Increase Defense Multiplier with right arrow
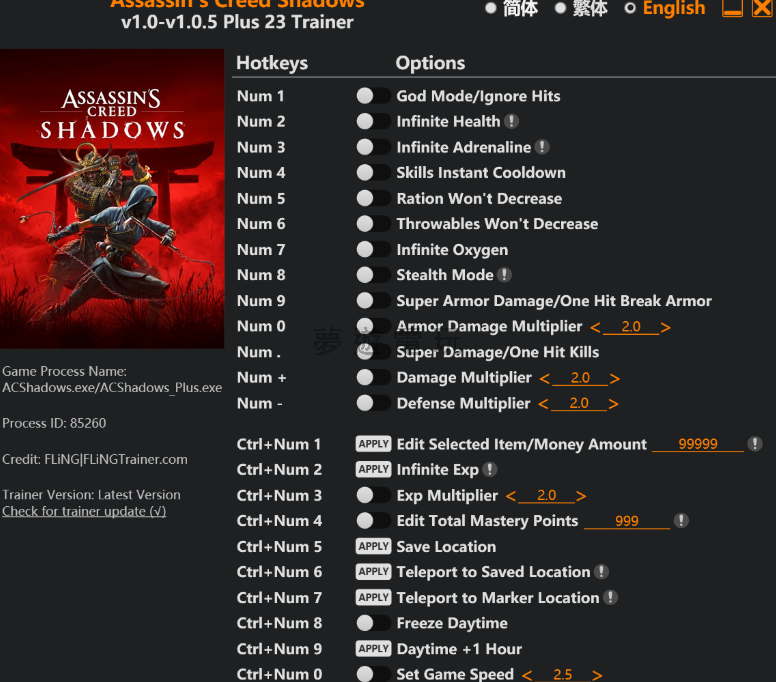The height and width of the screenshot is (682, 776). point(613,404)
